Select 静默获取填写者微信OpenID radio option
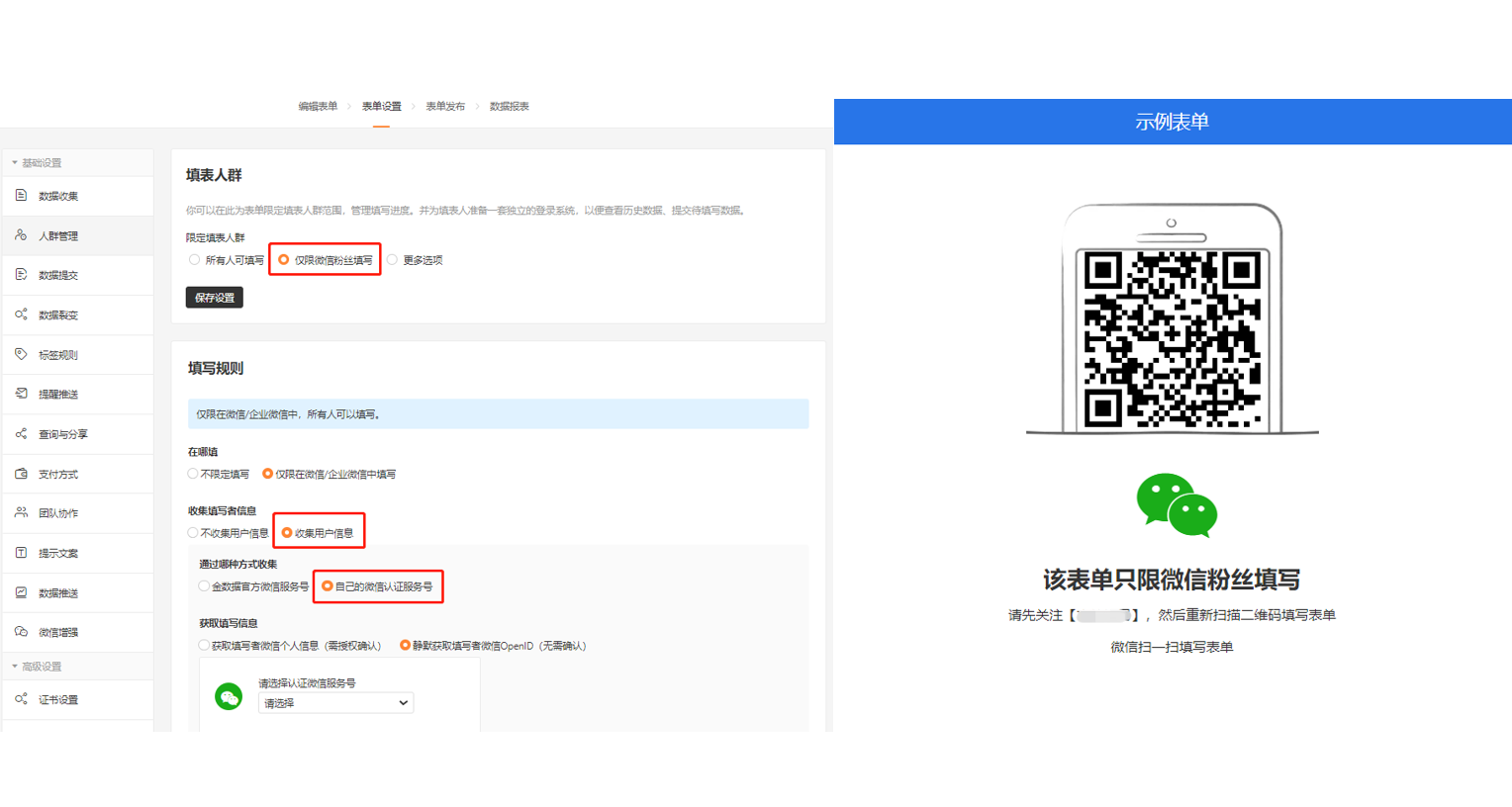1512x807 pixels. (x=405, y=646)
